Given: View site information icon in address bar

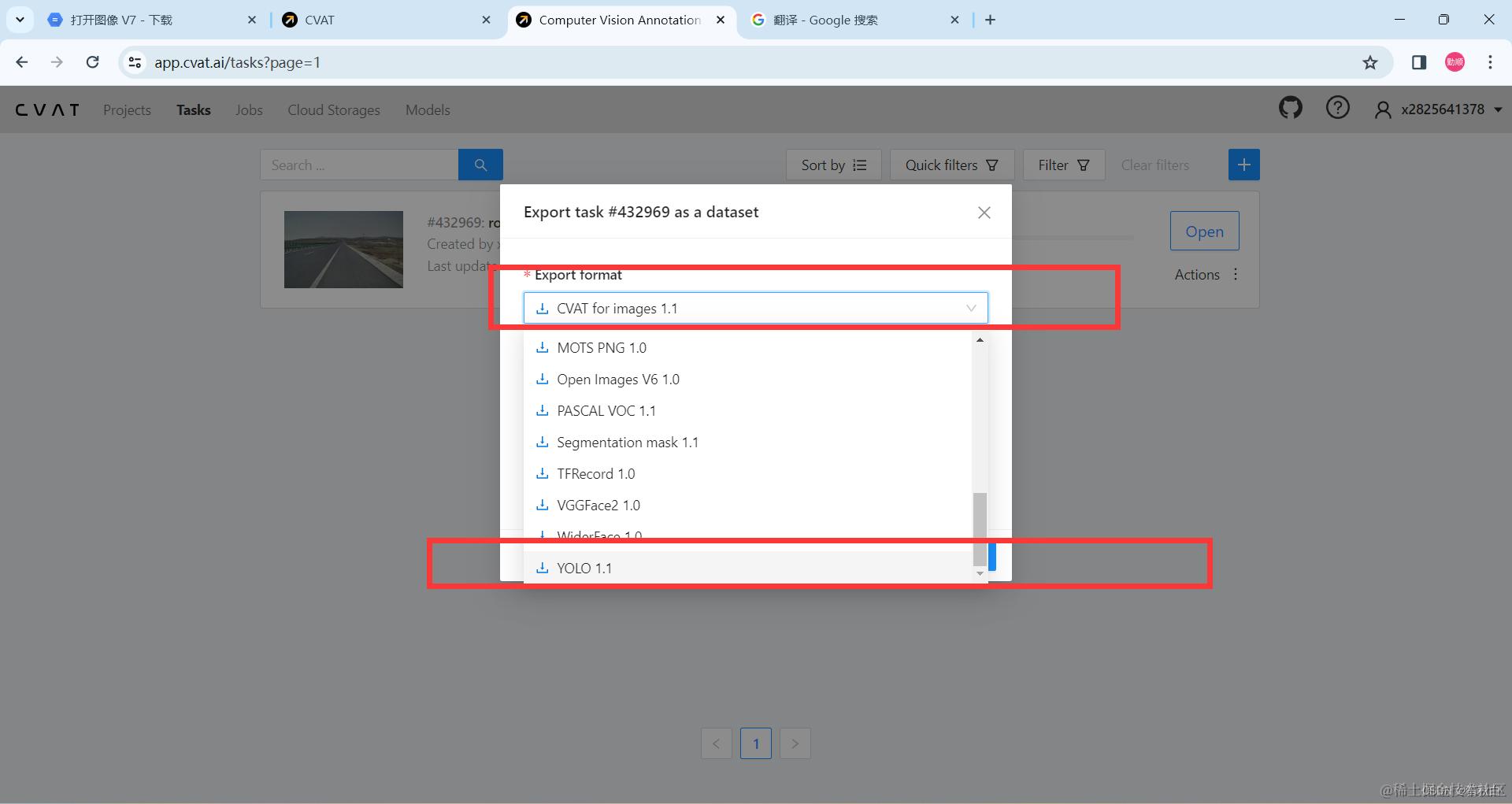Looking at the screenshot, I should point(135,62).
